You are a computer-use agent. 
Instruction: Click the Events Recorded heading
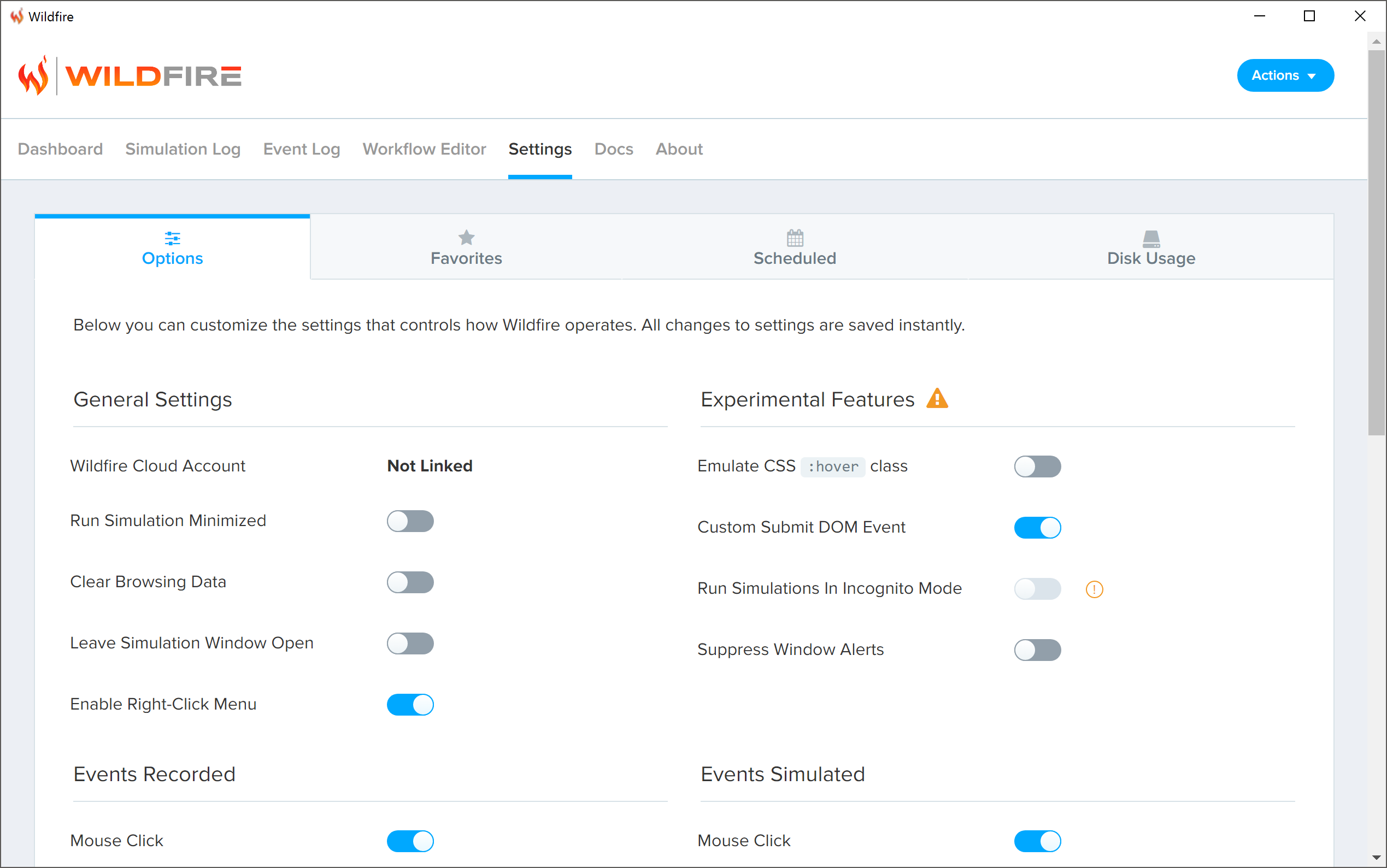tap(155, 775)
